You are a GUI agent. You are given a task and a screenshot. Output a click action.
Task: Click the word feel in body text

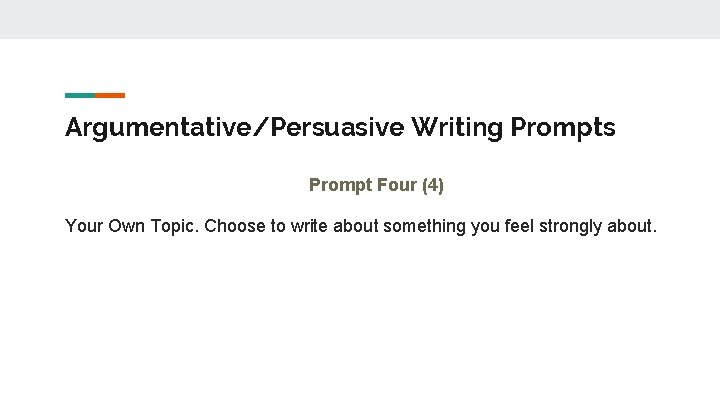(x=521, y=226)
